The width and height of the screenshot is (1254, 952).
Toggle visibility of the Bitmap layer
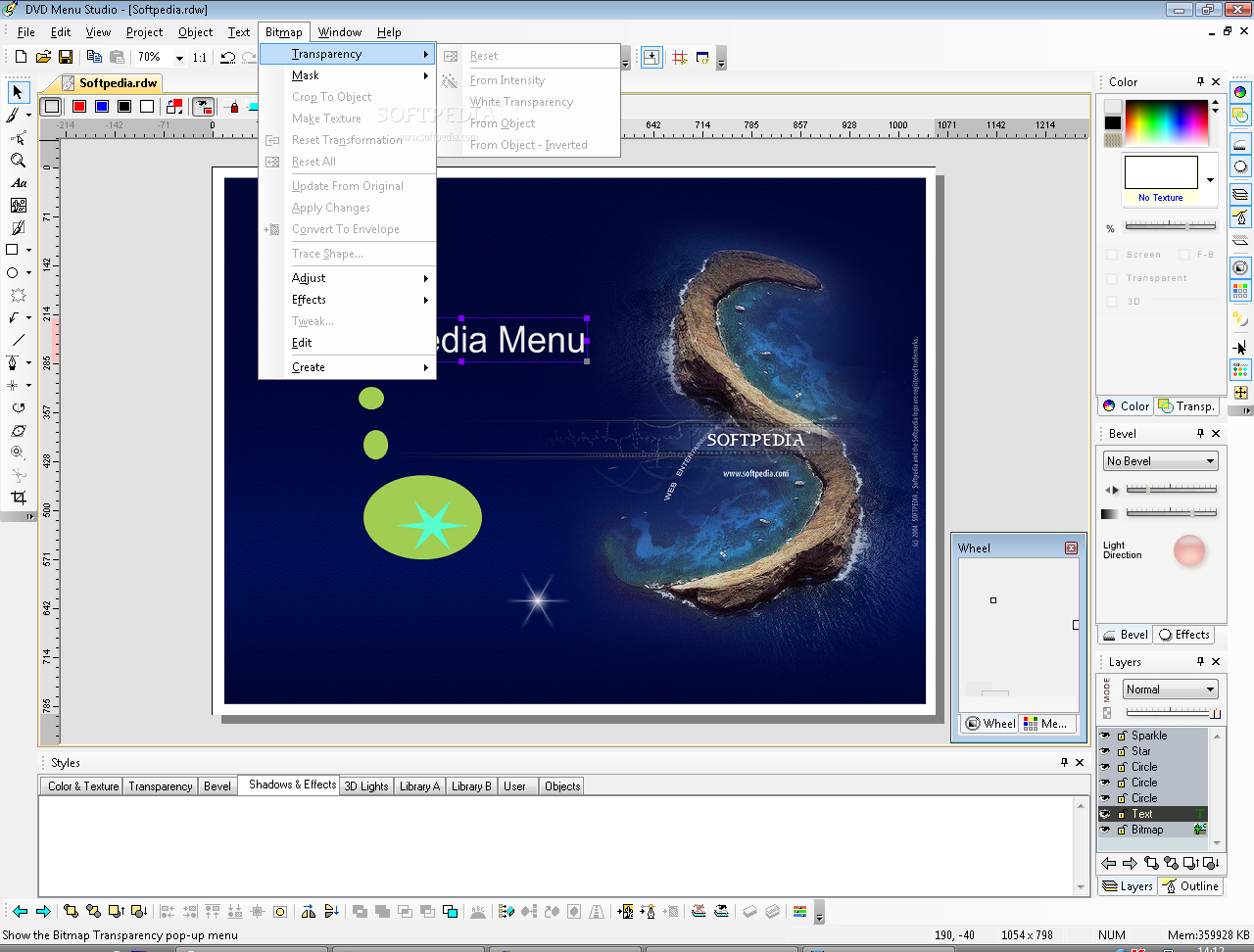click(x=1105, y=830)
